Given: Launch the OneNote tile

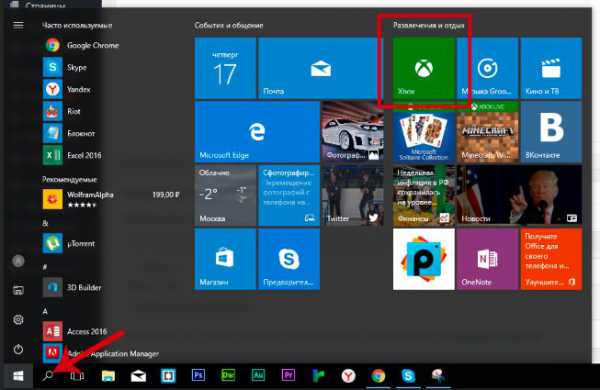Looking at the screenshot, I should [x=488, y=259].
